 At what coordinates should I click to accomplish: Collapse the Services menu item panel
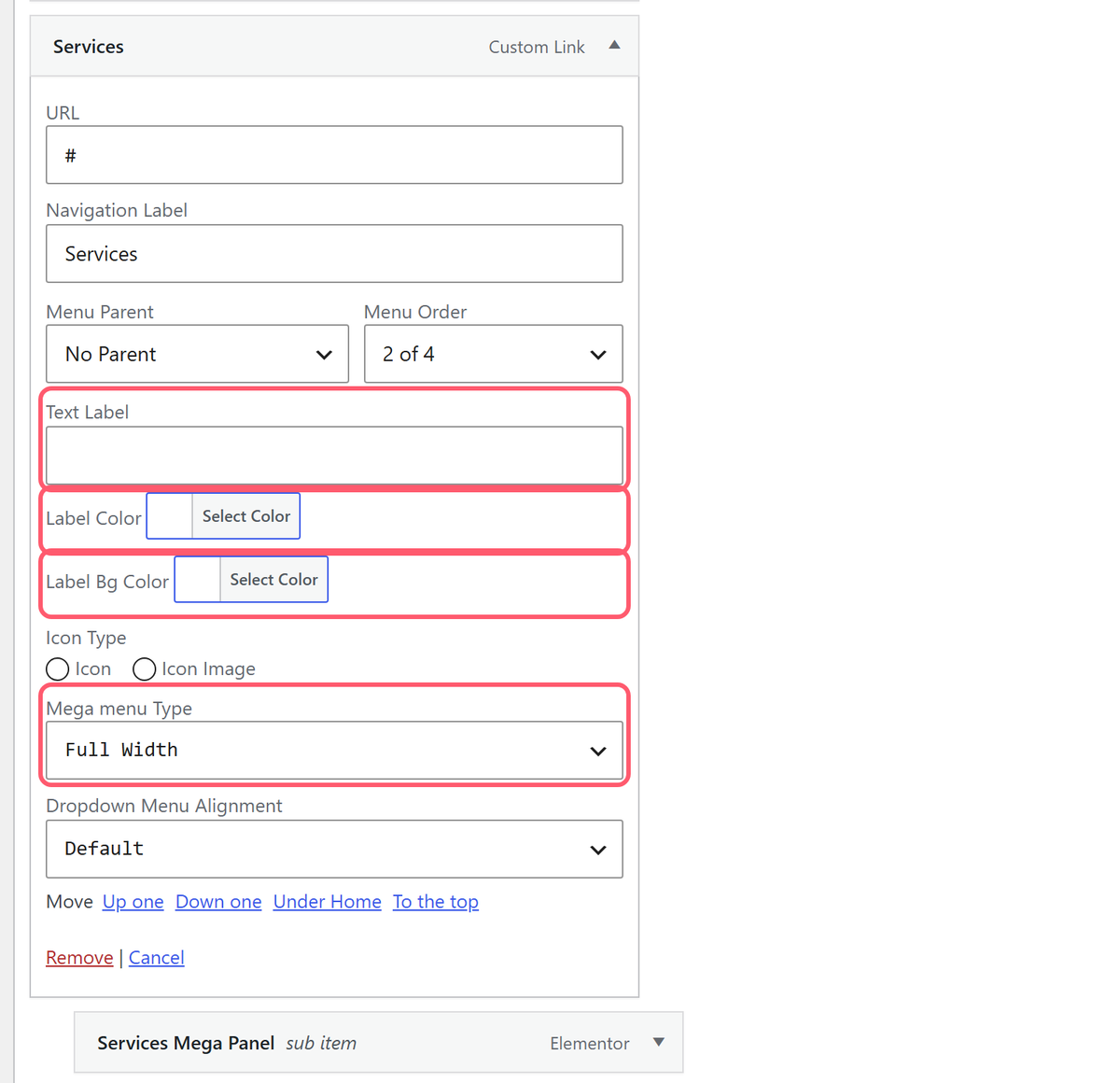(614, 45)
